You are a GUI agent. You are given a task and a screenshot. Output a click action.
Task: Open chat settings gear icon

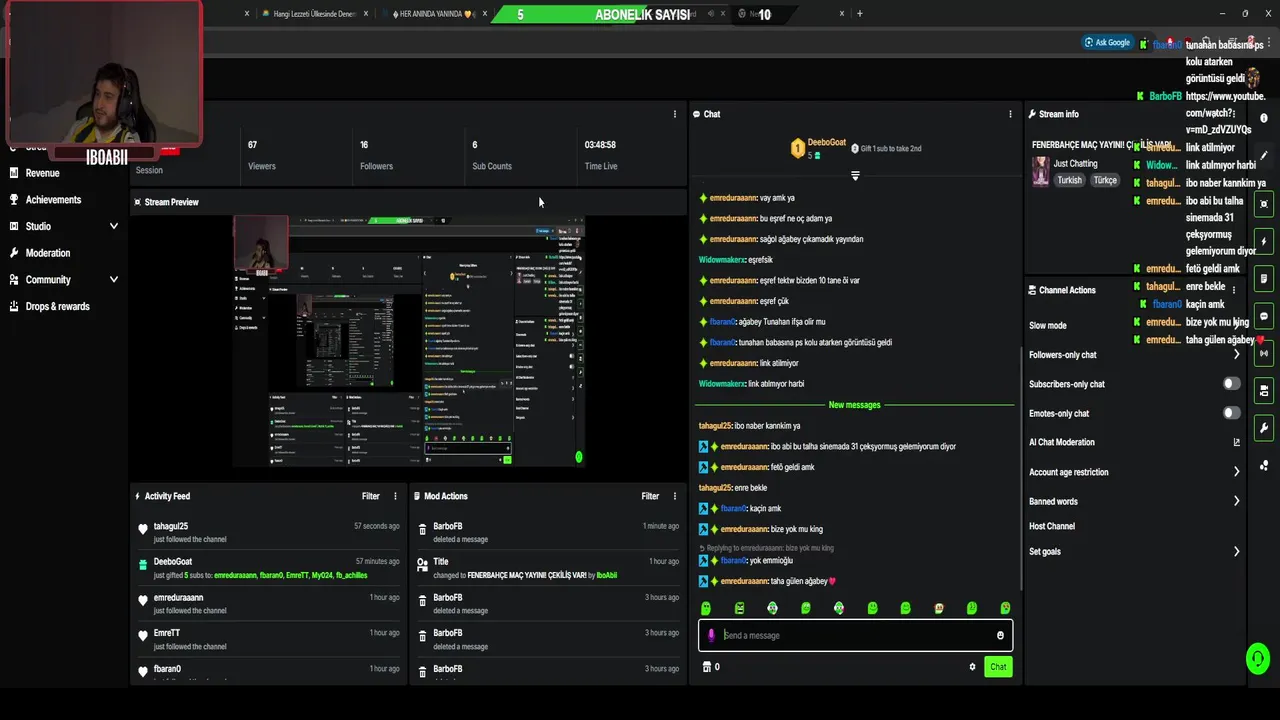(x=972, y=667)
